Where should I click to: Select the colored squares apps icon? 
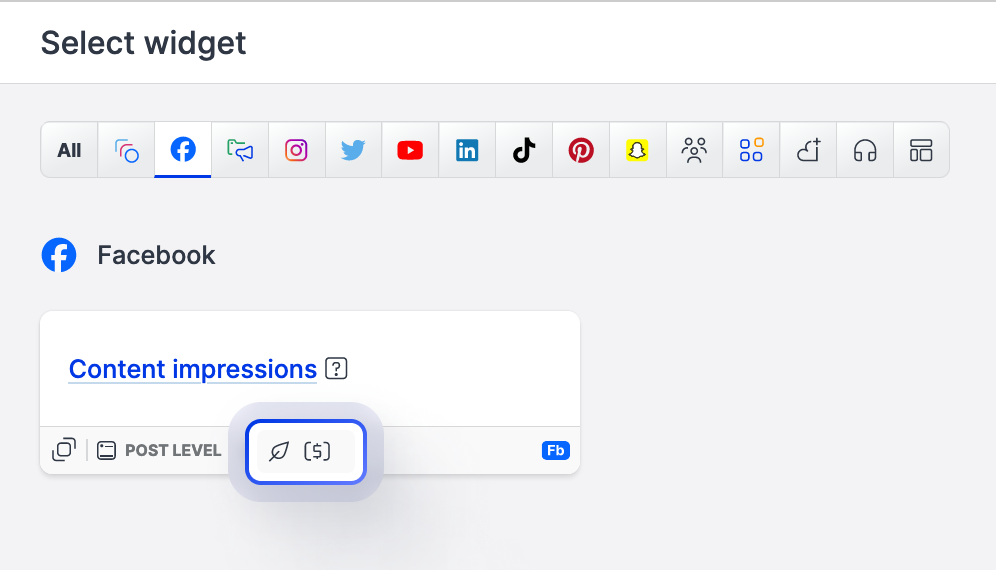point(751,150)
